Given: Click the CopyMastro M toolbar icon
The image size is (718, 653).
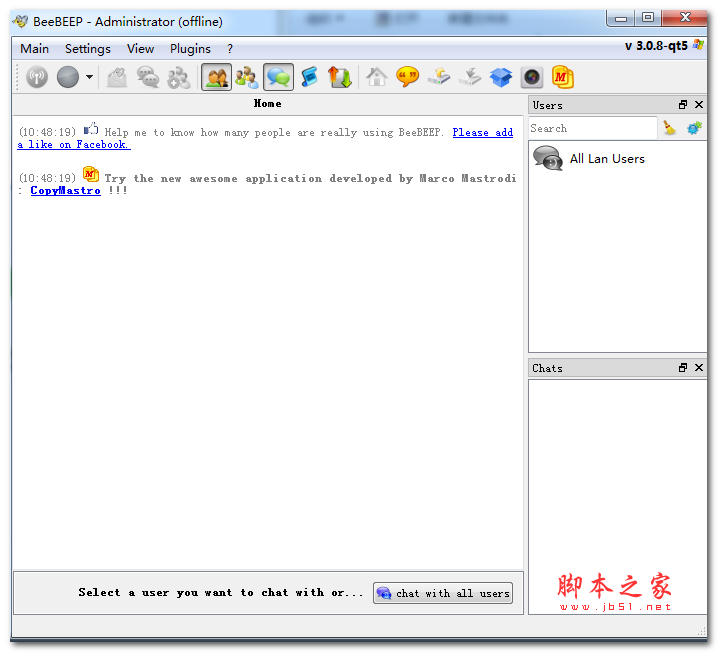Looking at the screenshot, I should (x=563, y=77).
